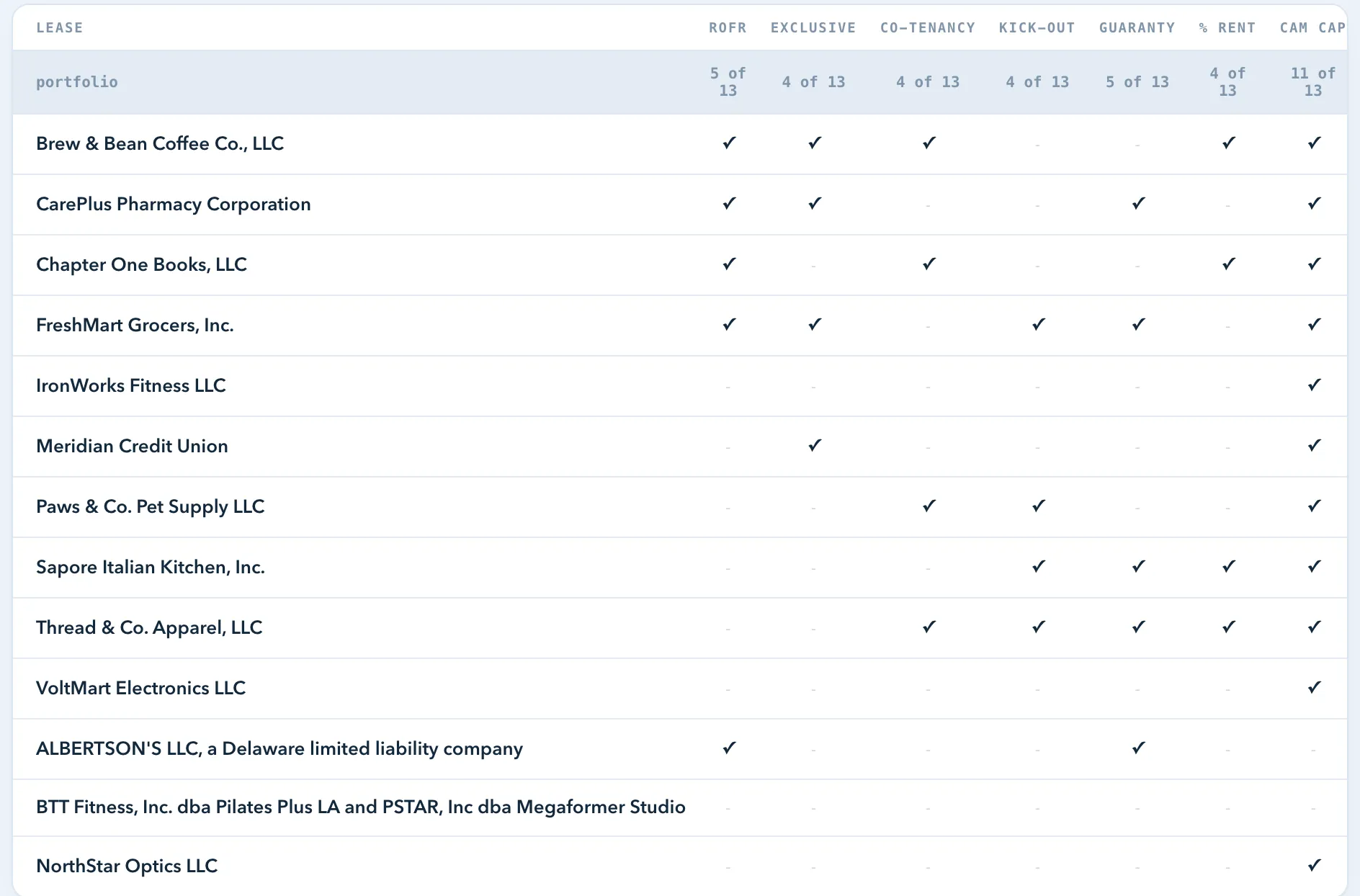Image resolution: width=1360 pixels, height=896 pixels.
Task: Click the KICK-OUT column header
Action: [x=1037, y=27]
